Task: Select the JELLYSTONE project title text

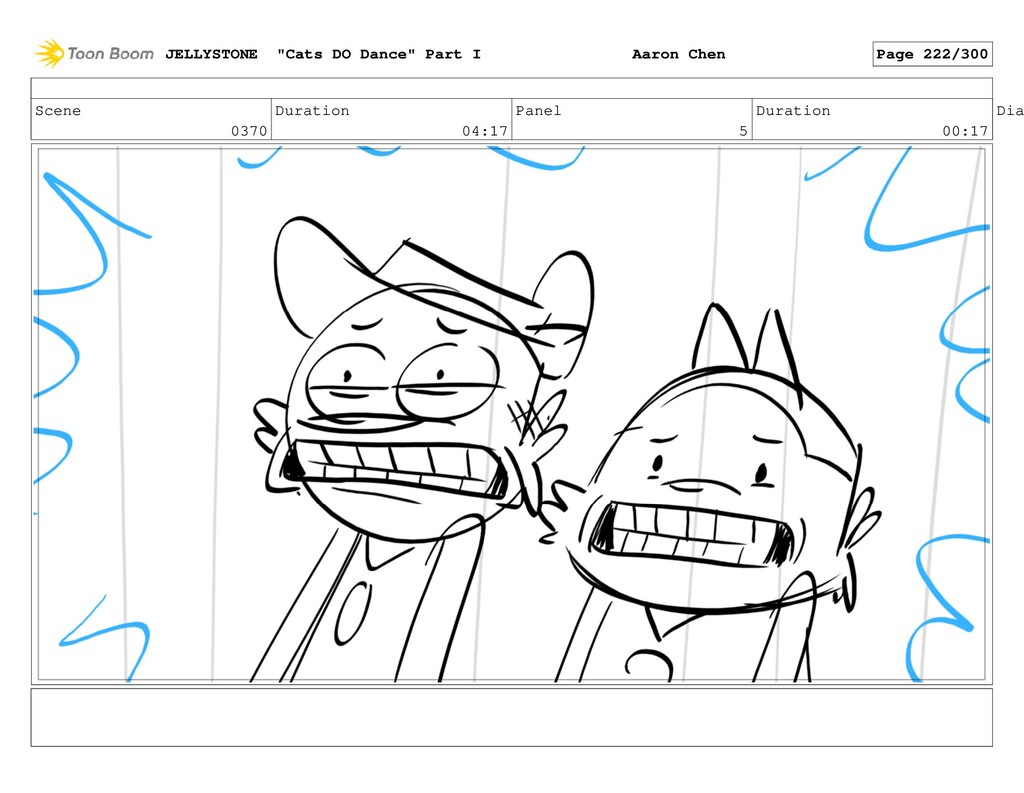Action: click(x=211, y=54)
